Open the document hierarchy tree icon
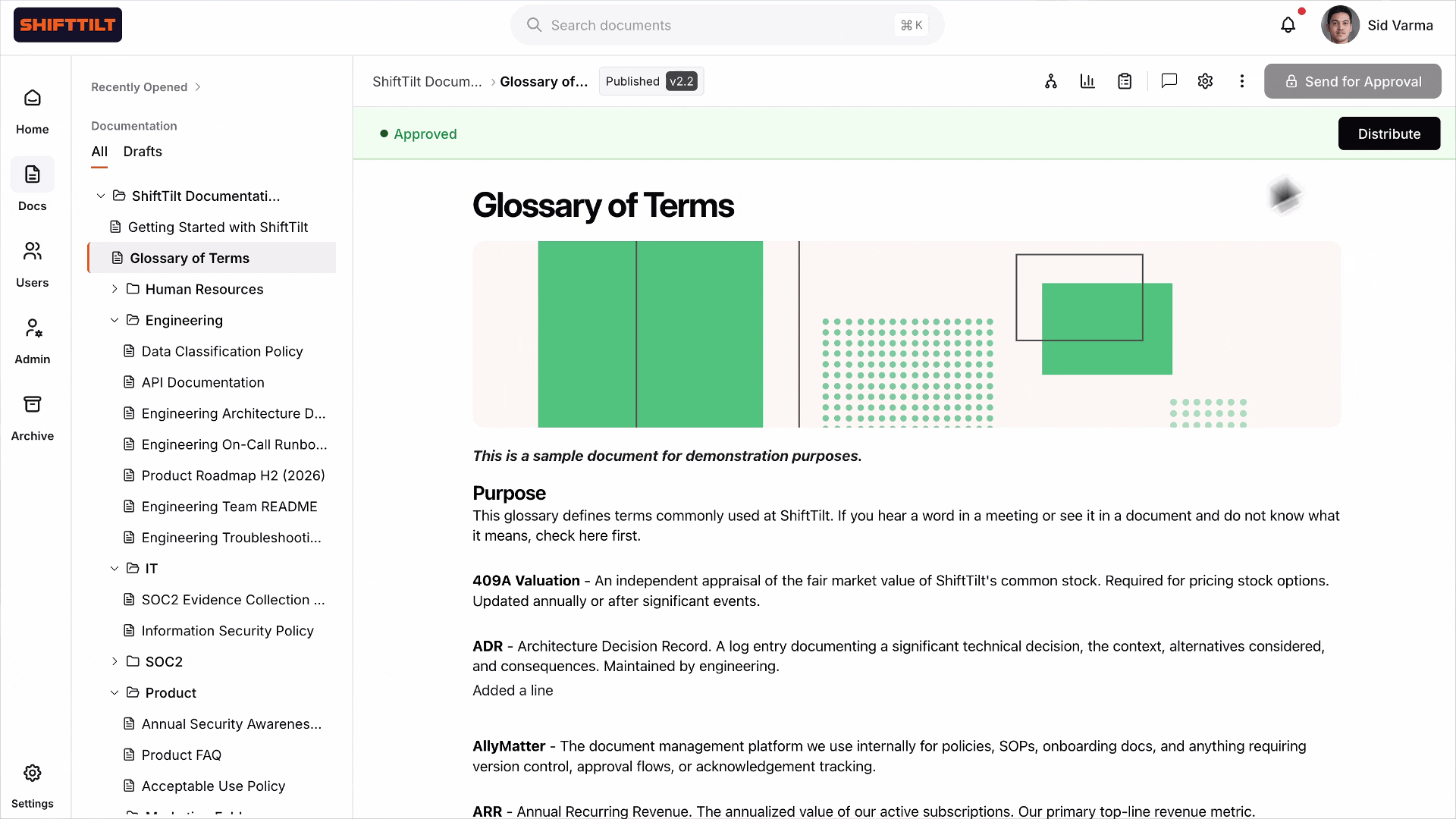This screenshot has height=819, width=1456. tap(1051, 81)
